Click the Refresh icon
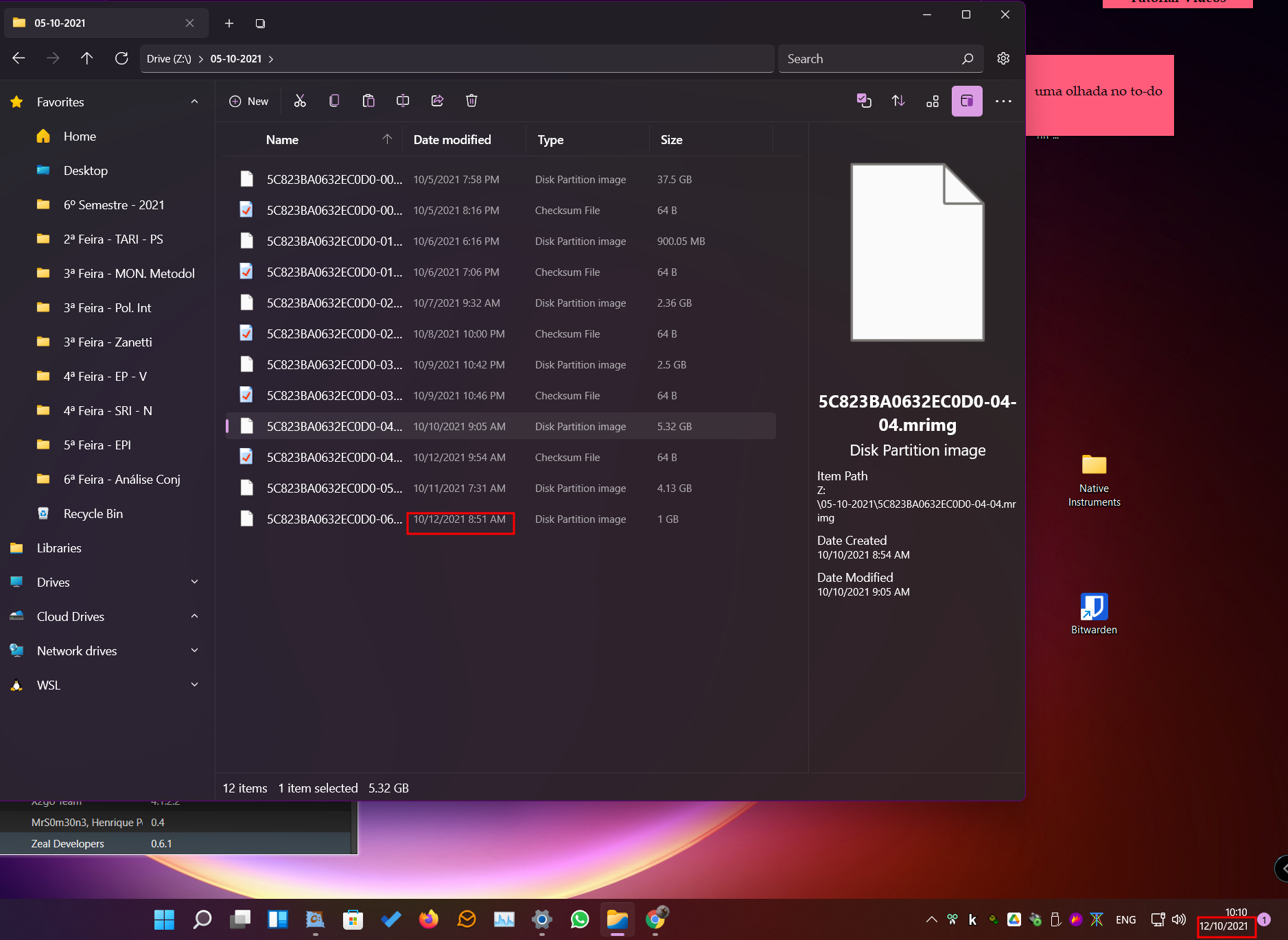This screenshot has height=940, width=1288. coord(121,58)
